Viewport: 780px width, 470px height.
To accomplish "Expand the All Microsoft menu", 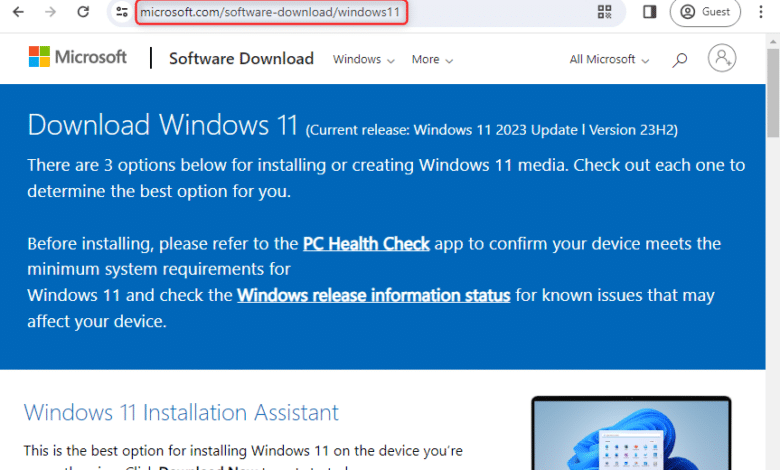I will 609,59.
